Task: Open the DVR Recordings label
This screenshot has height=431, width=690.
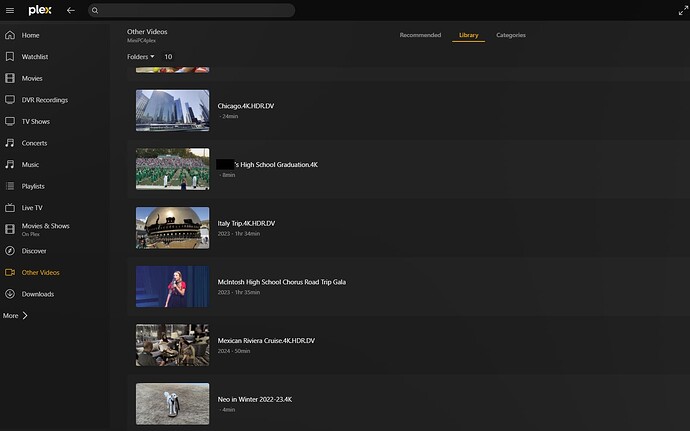Action: pyautogui.click(x=45, y=100)
